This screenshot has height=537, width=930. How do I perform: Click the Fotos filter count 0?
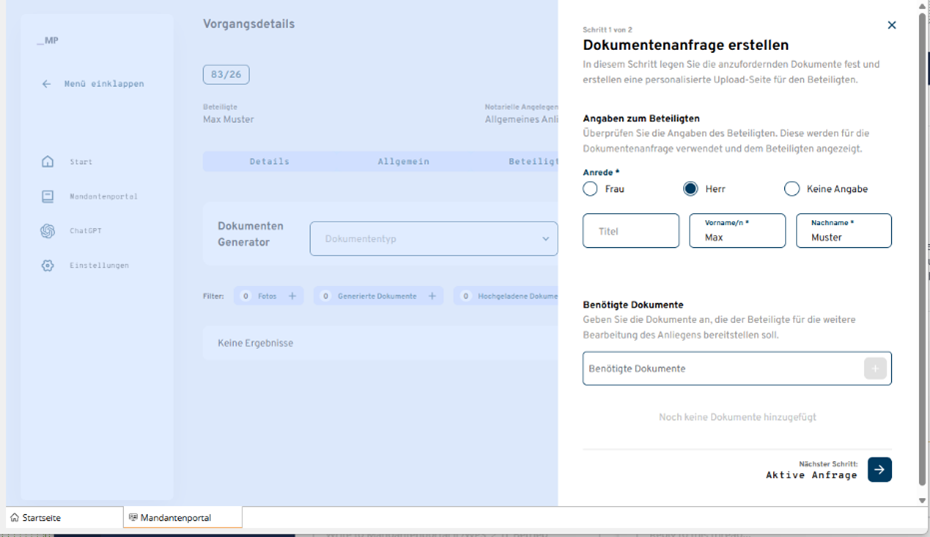click(x=246, y=295)
